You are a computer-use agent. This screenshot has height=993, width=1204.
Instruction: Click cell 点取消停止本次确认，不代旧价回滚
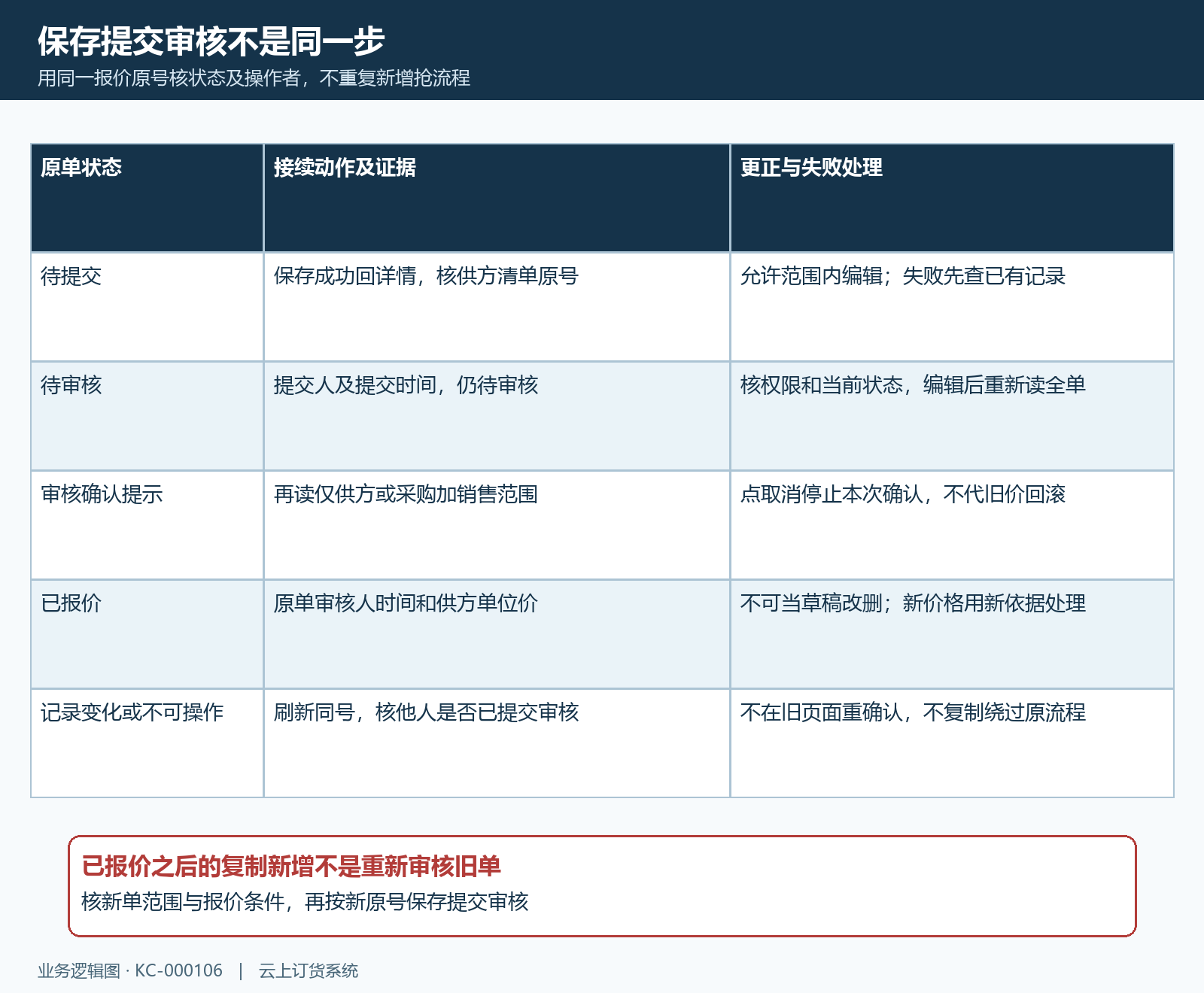click(952, 525)
